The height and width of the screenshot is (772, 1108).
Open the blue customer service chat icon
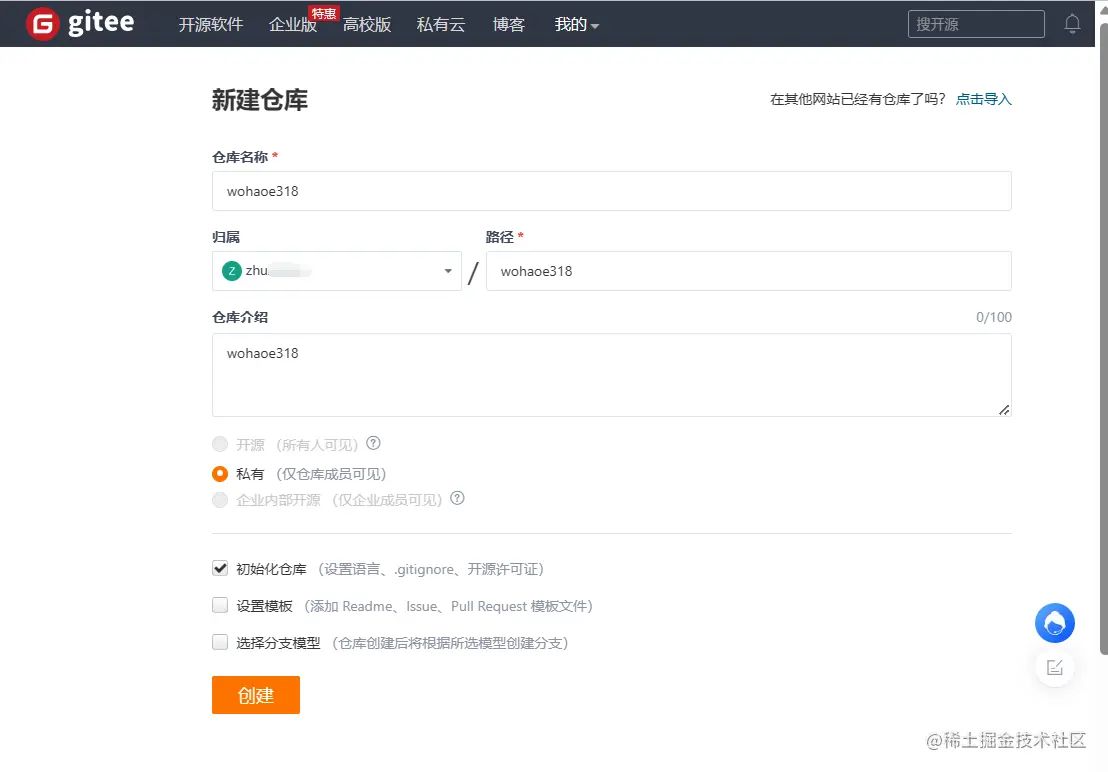point(1054,623)
